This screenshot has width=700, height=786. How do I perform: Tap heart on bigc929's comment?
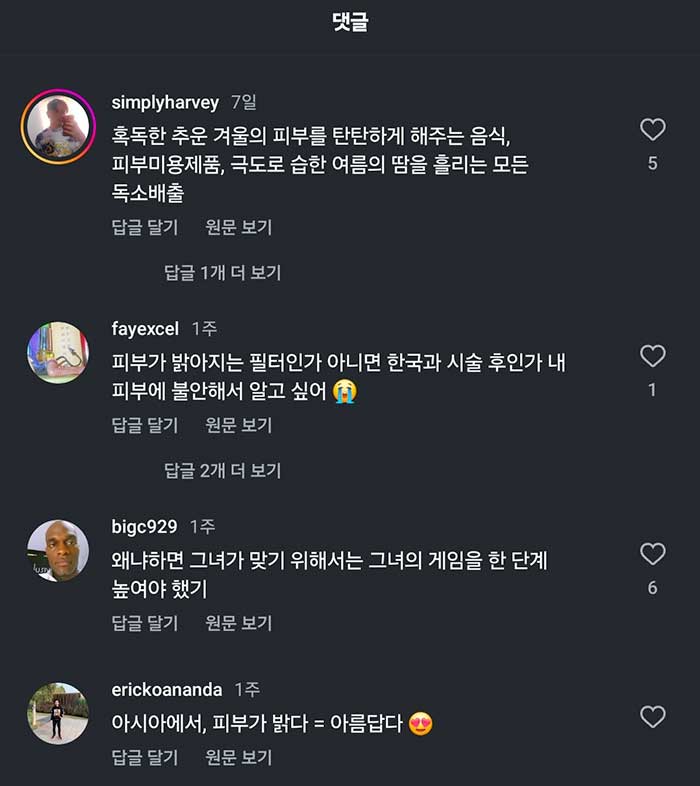pos(652,554)
